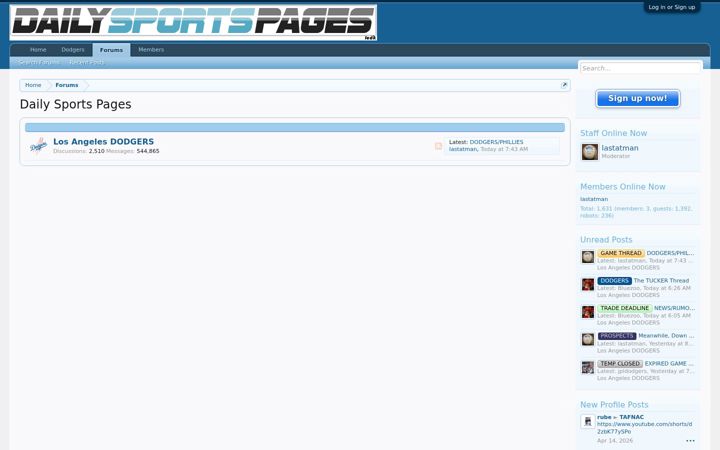Open the latest DODGERS/PHILLIES thread link
Image resolution: width=720 pixels, height=450 pixels.
click(x=496, y=142)
